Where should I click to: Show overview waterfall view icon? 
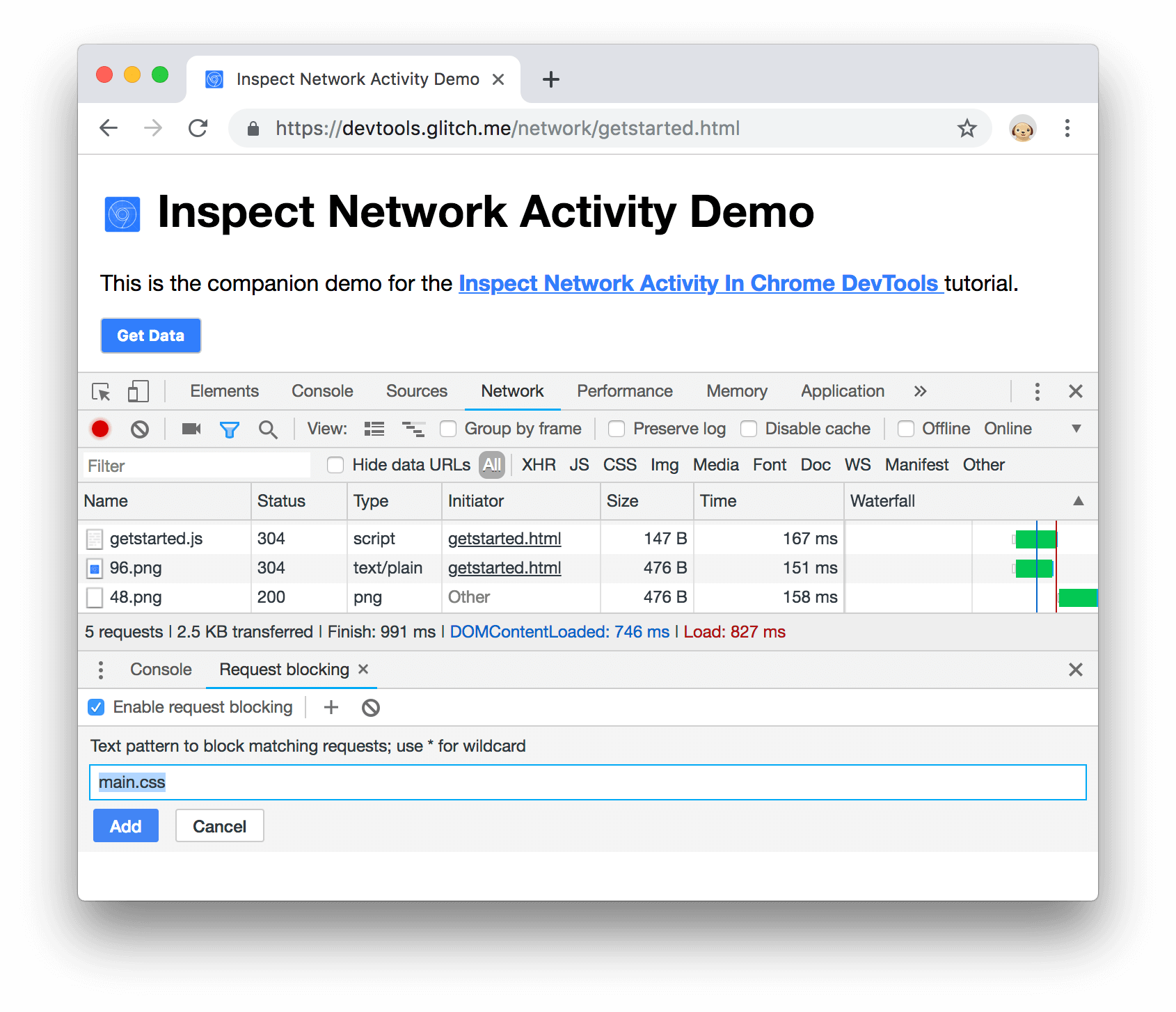[413, 429]
